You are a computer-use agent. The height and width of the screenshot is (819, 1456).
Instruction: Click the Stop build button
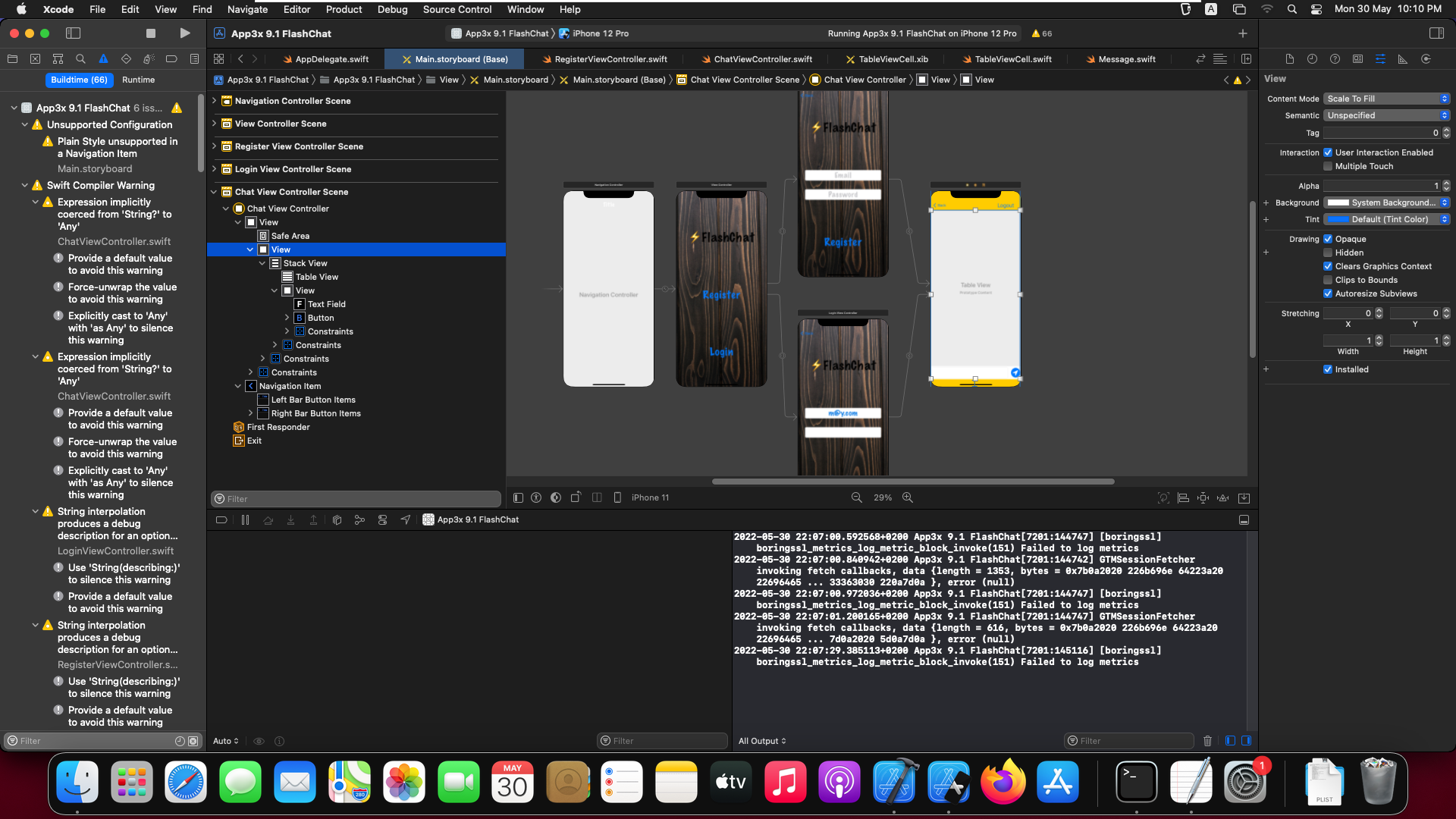(x=151, y=33)
